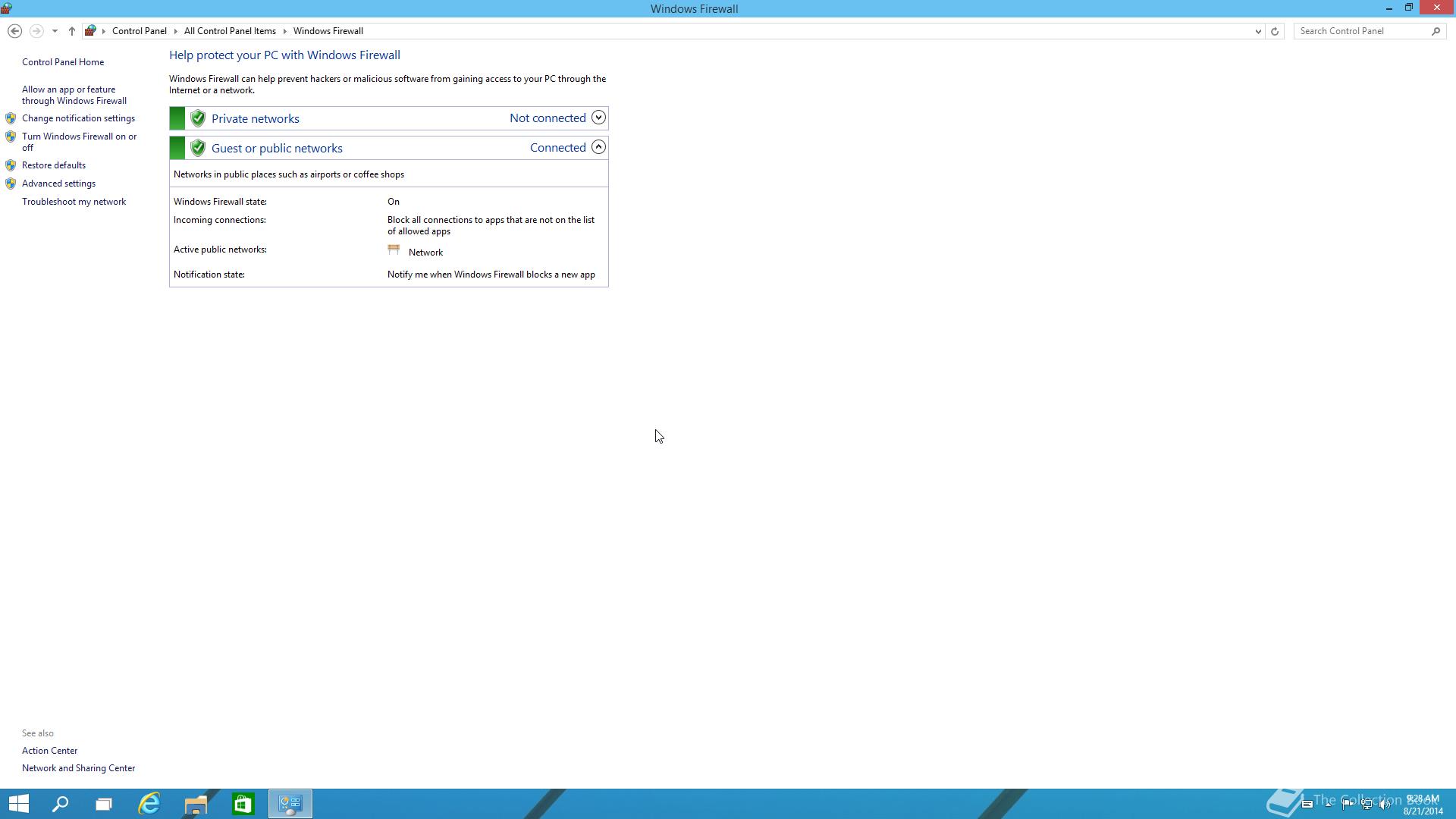Click the Notification state label
The image size is (1456, 819).
pyautogui.click(x=209, y=275)
